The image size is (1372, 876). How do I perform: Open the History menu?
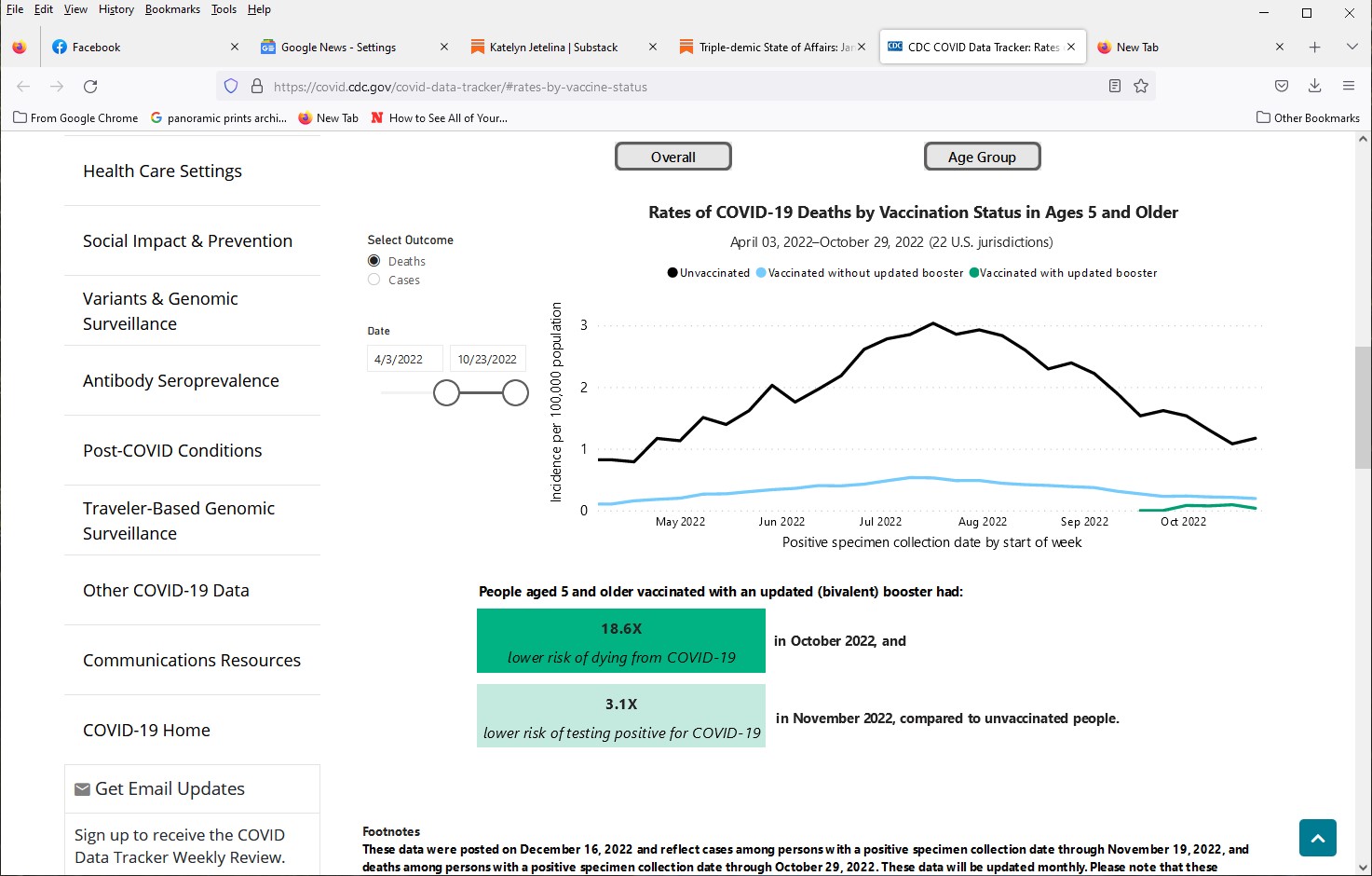point(115,9)
